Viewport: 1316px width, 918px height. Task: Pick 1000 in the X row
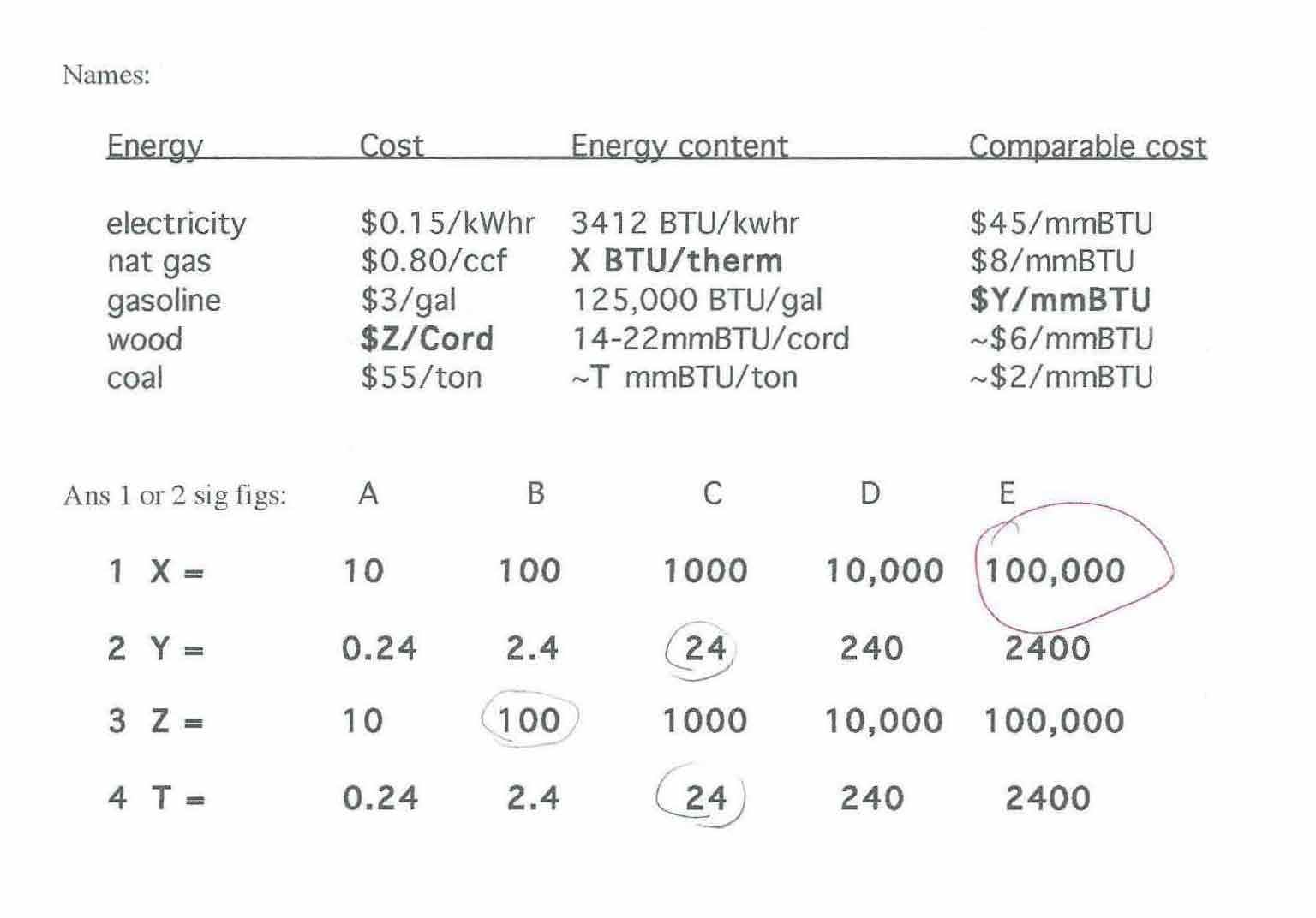click(705, 571)
